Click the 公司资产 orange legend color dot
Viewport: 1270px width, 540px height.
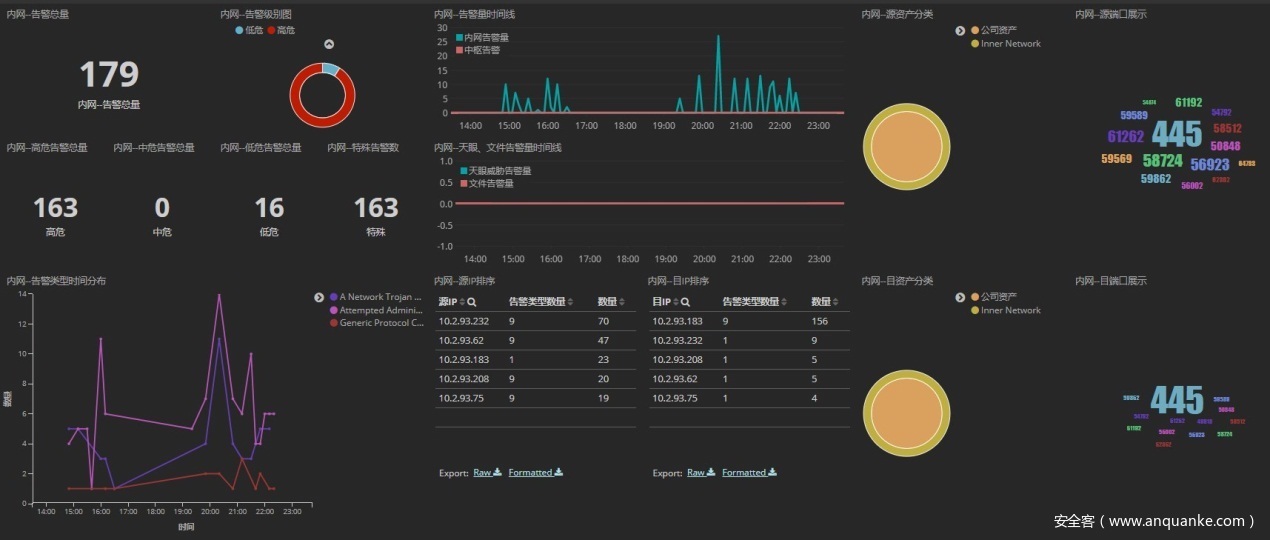click(975, 31)
